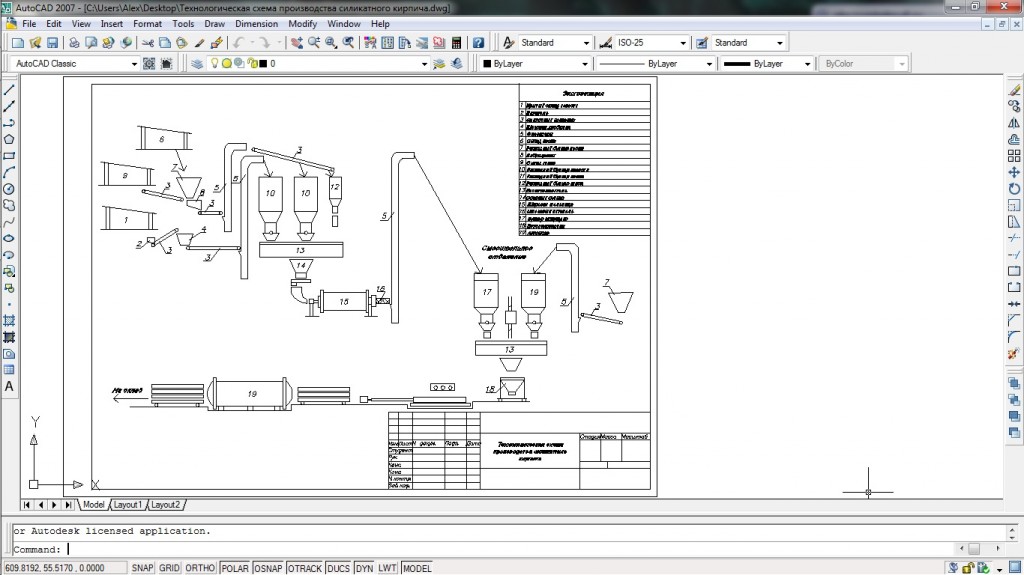Select the Trim modify tool
Screen dimensions: 1024x575
pos(1014,238)
